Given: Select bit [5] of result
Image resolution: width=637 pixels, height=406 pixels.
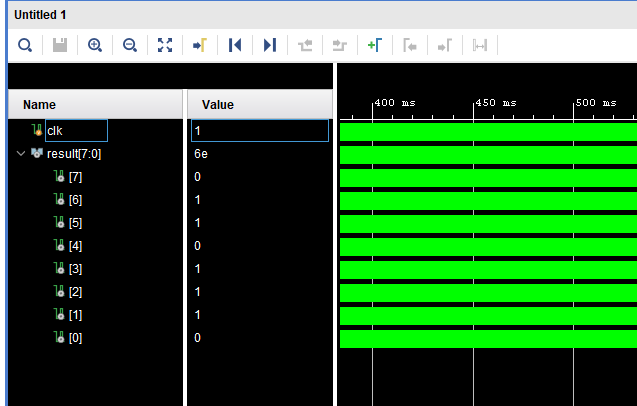Looking at the screenshot, I should click(75, 223).
